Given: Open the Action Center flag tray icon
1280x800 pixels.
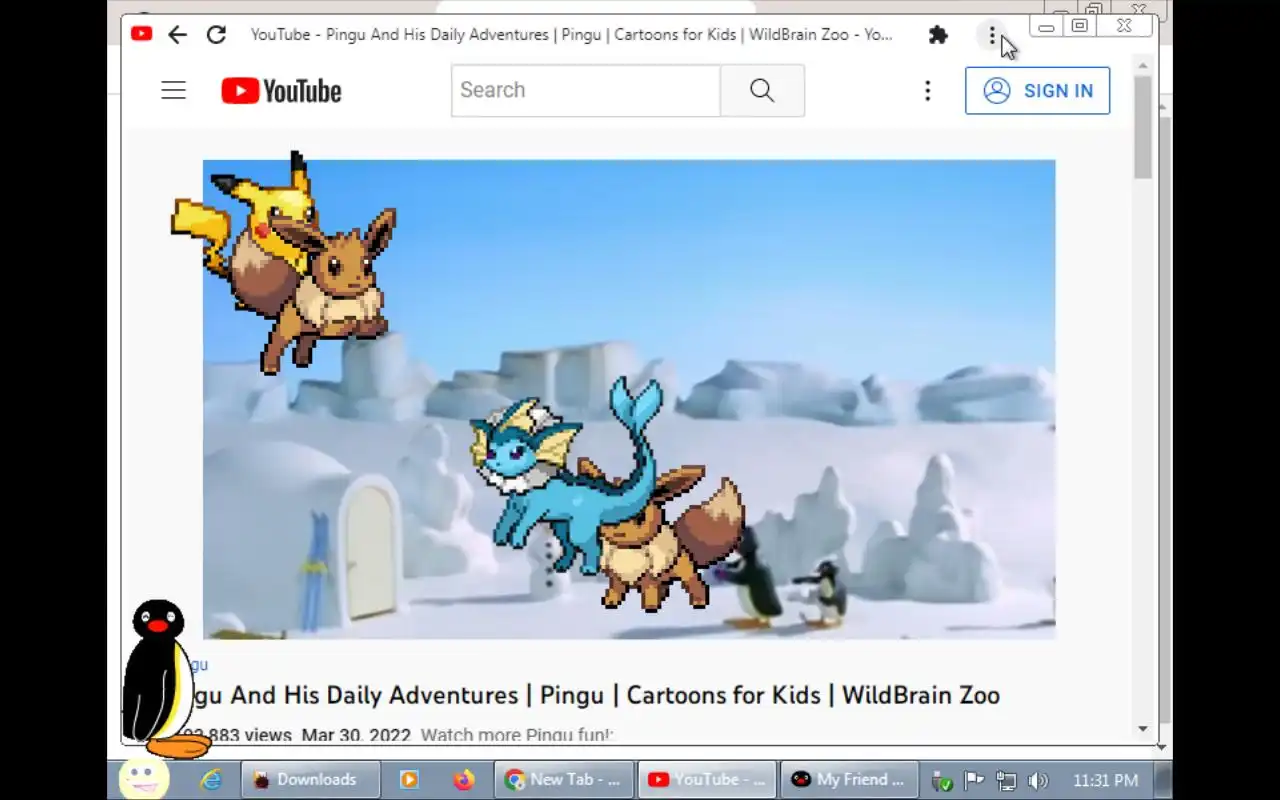Looking at the screenshot, I should click(x=974, y=781).
